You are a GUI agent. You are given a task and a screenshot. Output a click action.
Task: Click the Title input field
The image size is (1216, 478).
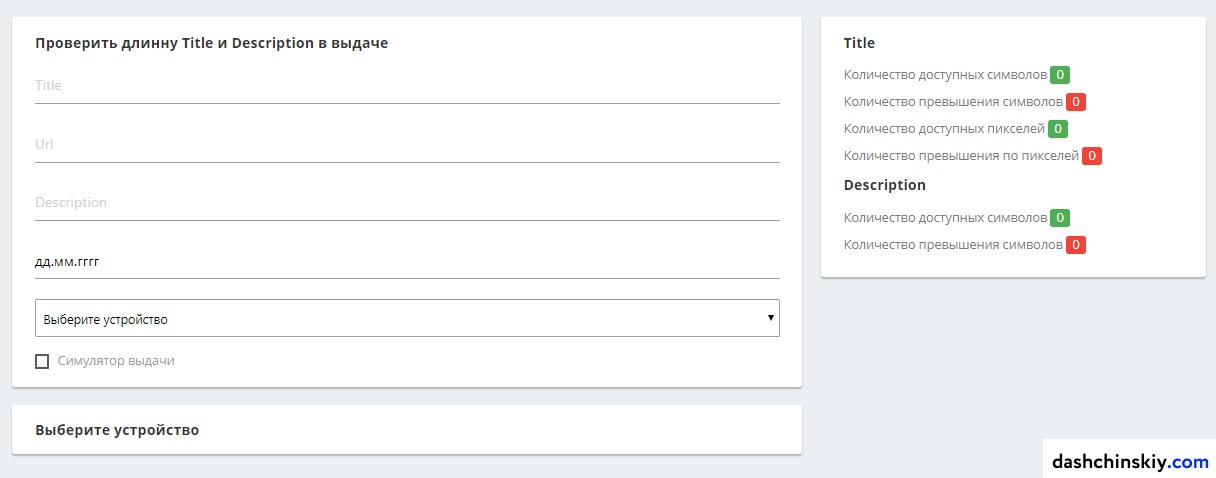pos(407,86)
